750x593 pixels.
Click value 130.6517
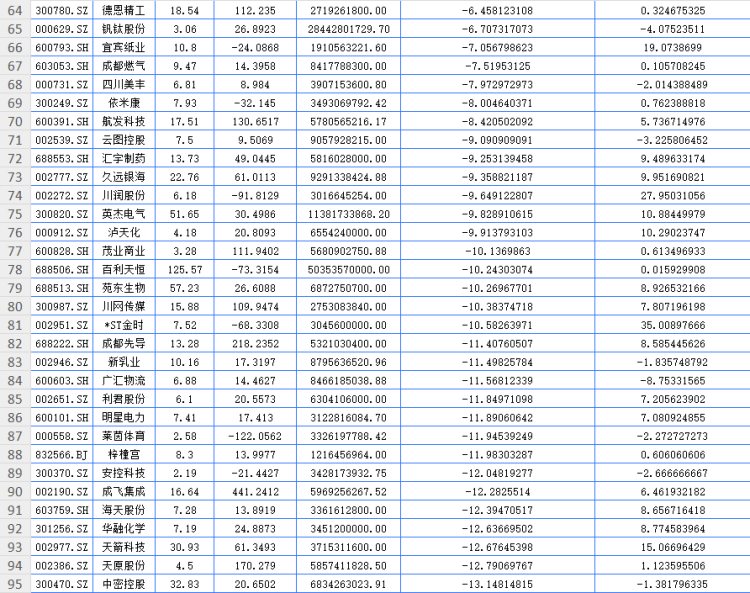[255, 121]
